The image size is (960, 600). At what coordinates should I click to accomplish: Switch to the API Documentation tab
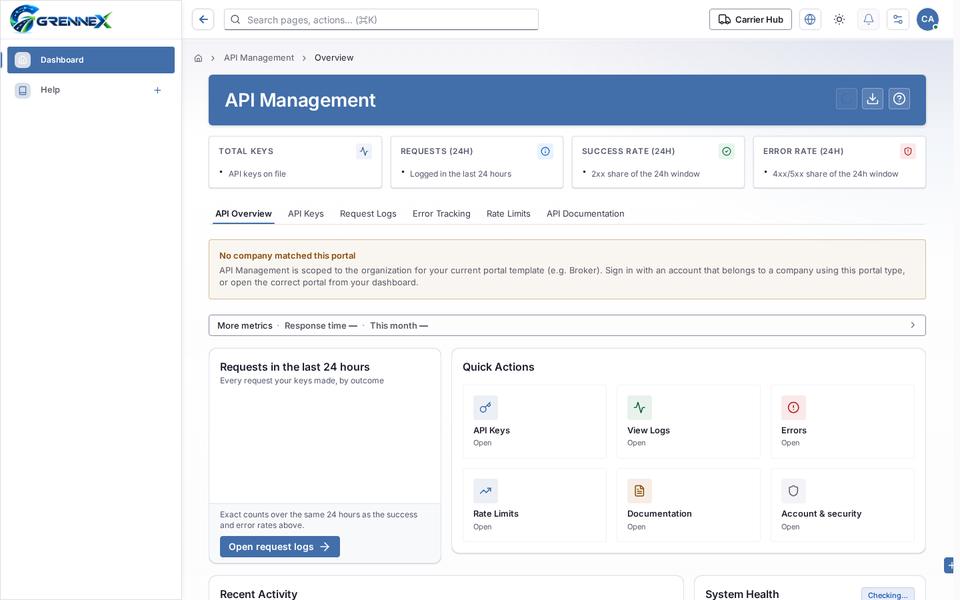585,214
